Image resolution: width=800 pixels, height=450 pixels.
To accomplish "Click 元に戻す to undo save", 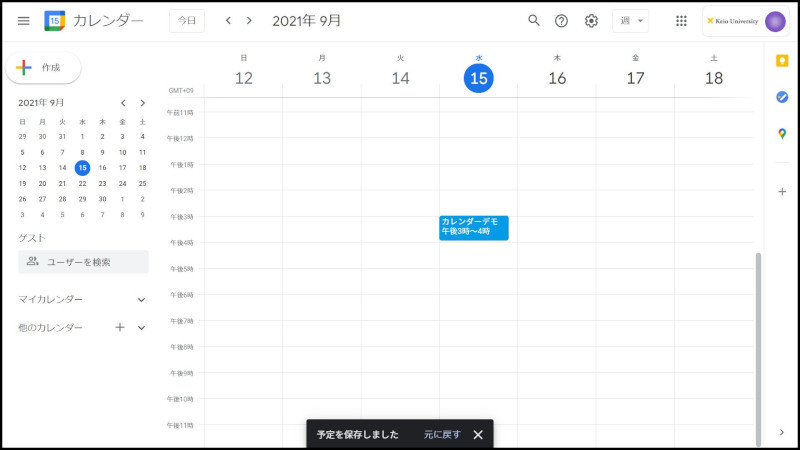I will [440, 435].
